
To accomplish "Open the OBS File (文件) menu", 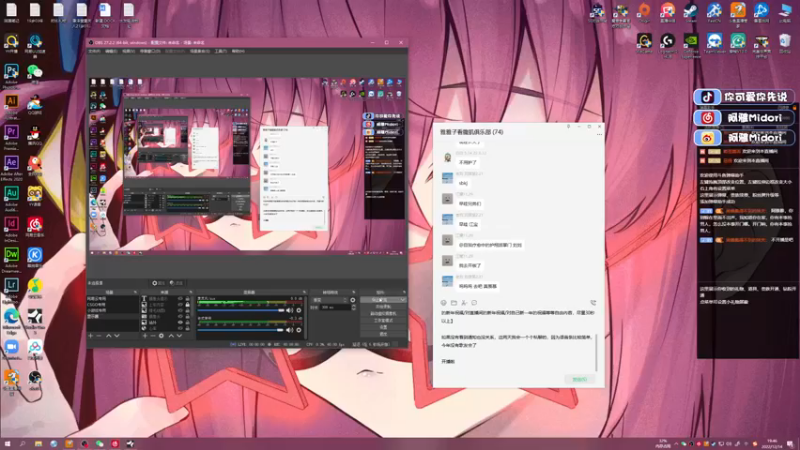I will pyautogui.click(x=94, y=51).
